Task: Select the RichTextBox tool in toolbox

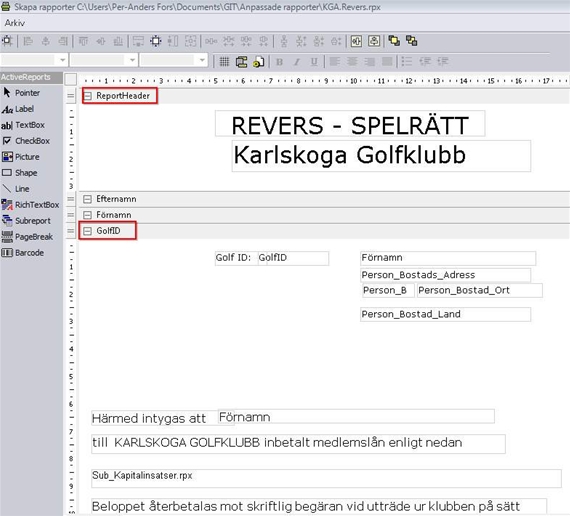Action: 30,205
